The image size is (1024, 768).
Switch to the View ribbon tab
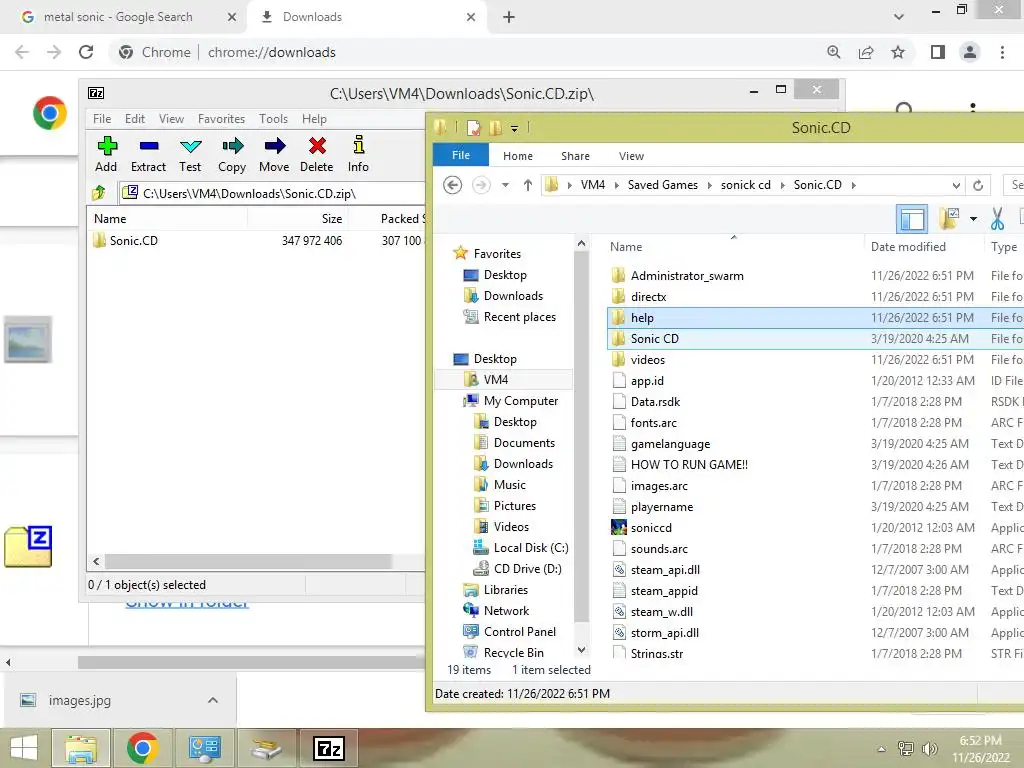(x=632, y=156)
